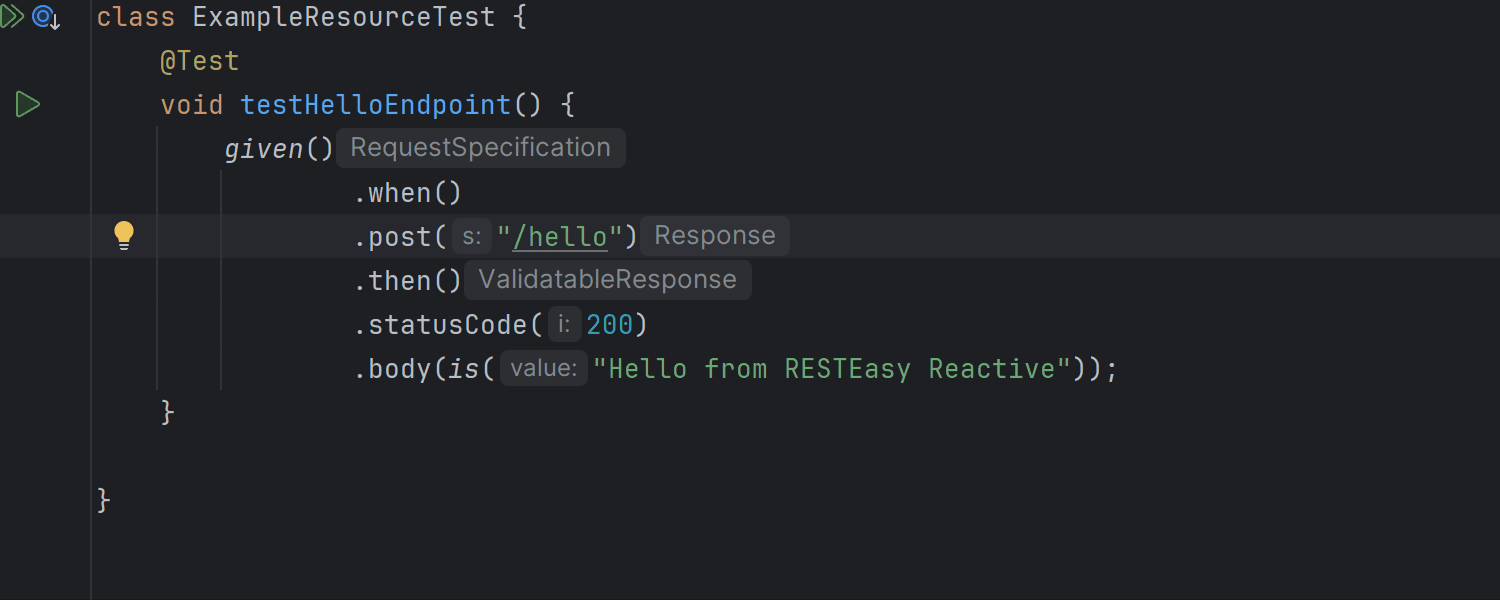Click the @Test annotation
Image resolution: width=1500 pixels, height=600 pixels.
(200, 60)
